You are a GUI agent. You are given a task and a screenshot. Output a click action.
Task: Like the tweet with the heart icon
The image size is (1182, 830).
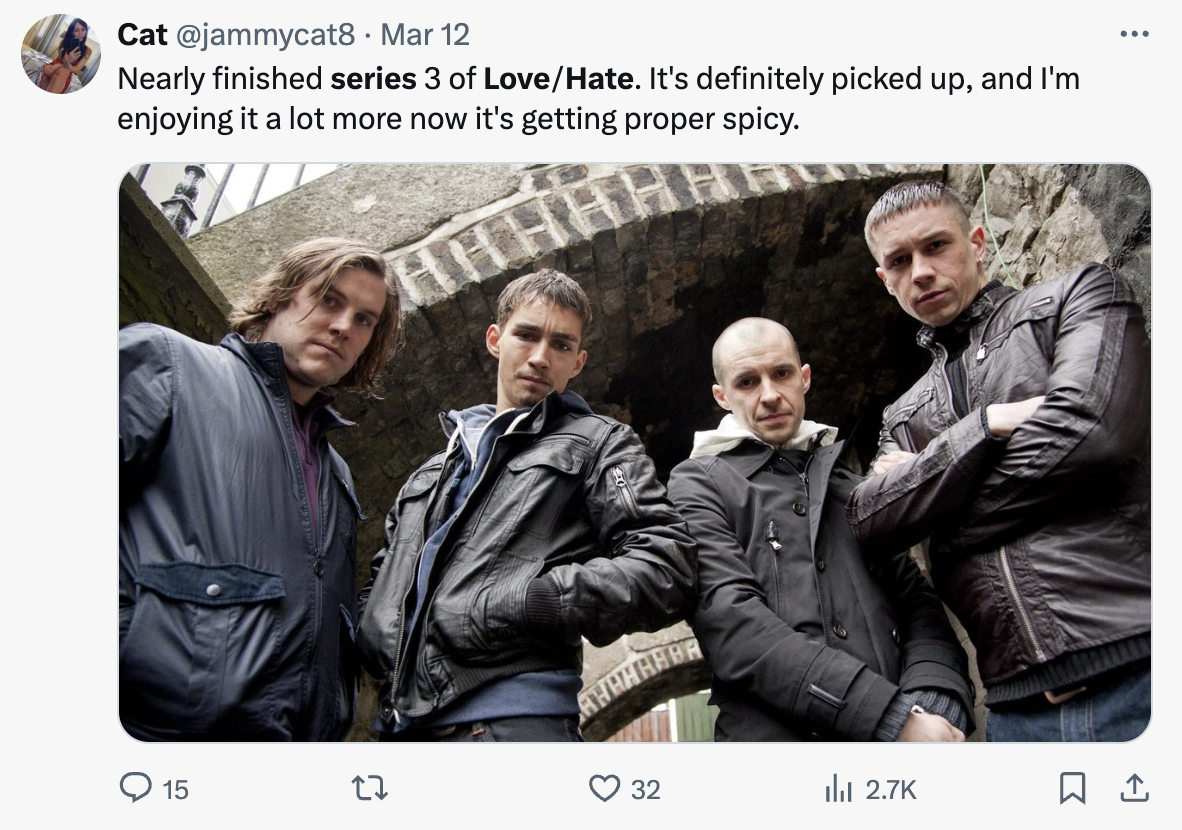tap(604, 789)
